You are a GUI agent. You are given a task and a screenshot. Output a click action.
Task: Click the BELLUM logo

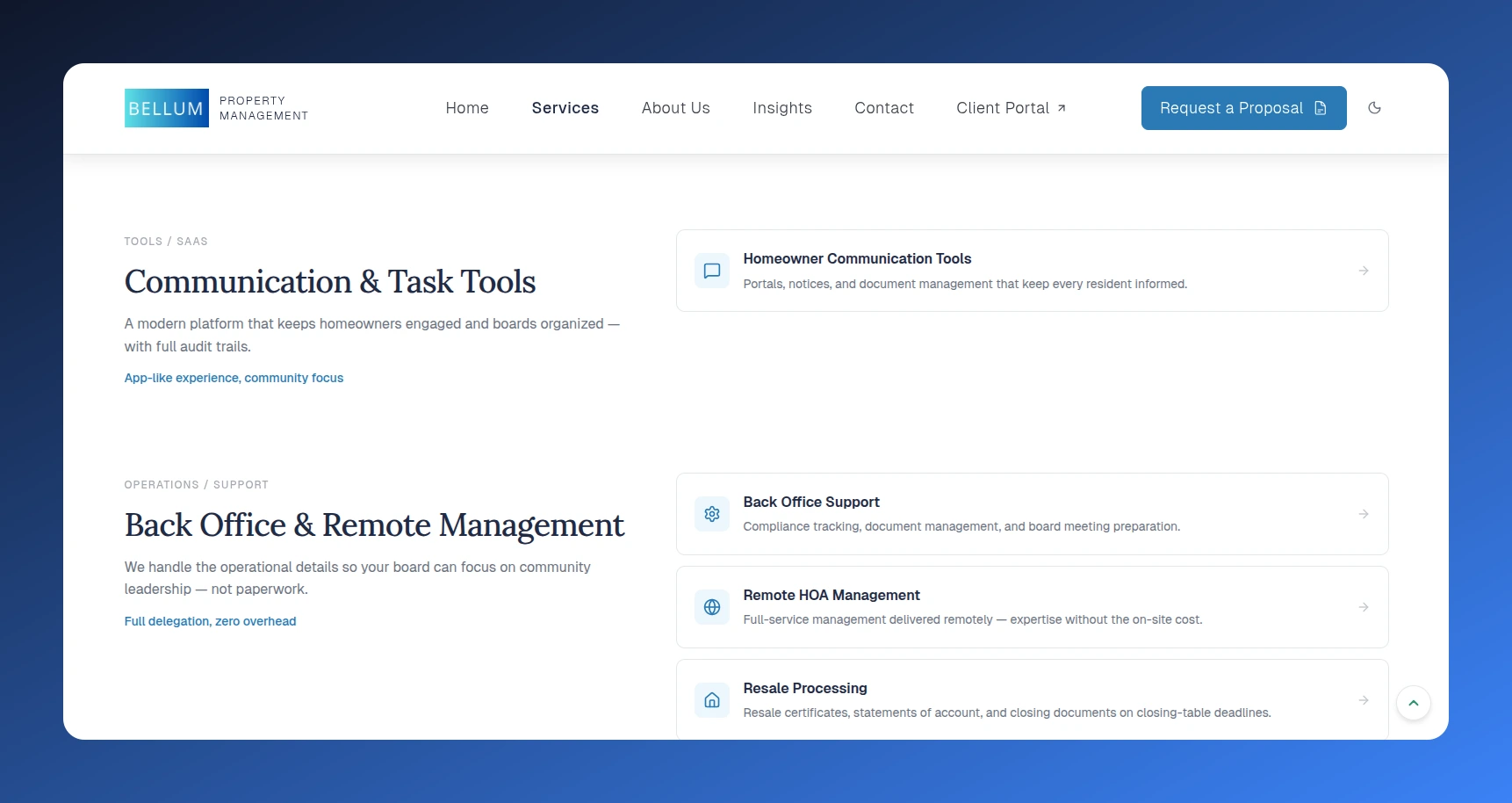[167, 108]
